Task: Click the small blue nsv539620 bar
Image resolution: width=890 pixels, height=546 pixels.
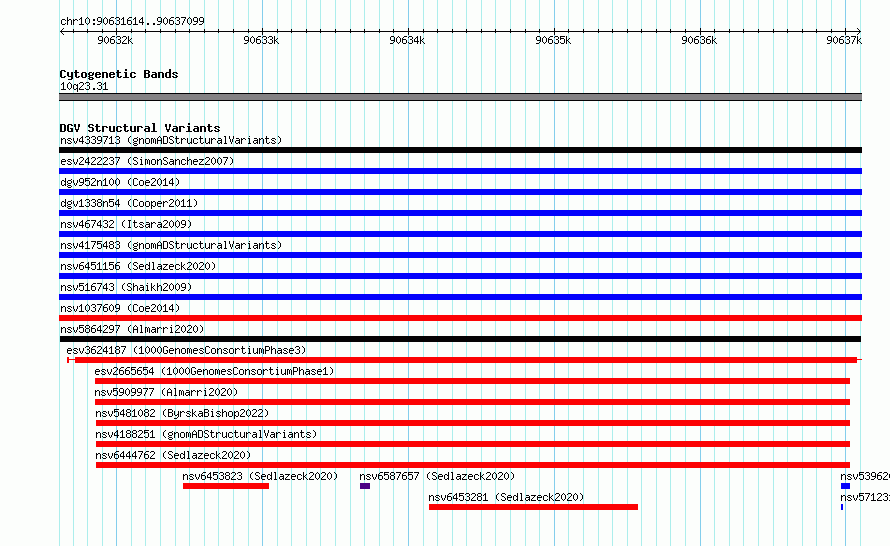Action: click(846, 486)
